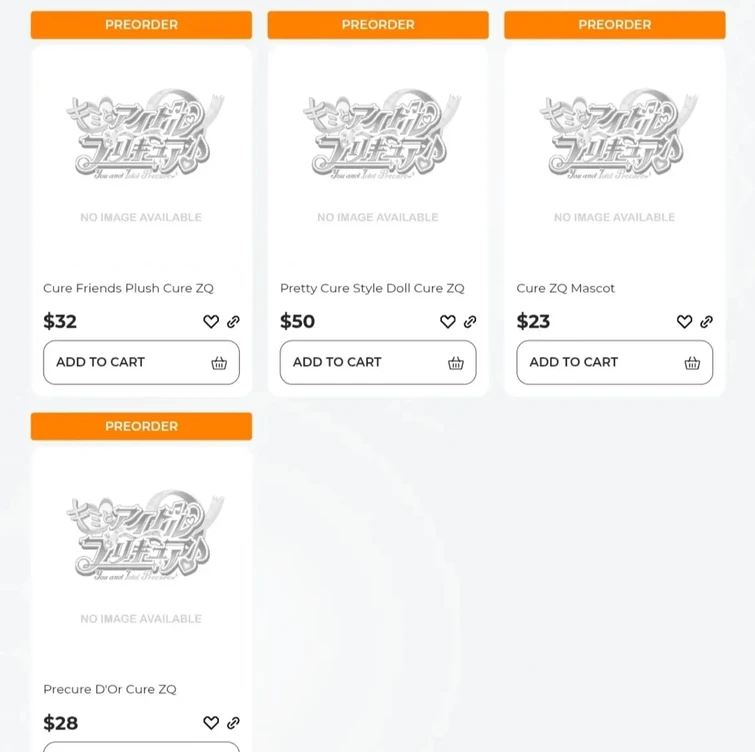Viewport: 755px width, 752px height.
Task: Open Pretty Cure Style Doll Cure ZQ title
Action: point(372,288)
